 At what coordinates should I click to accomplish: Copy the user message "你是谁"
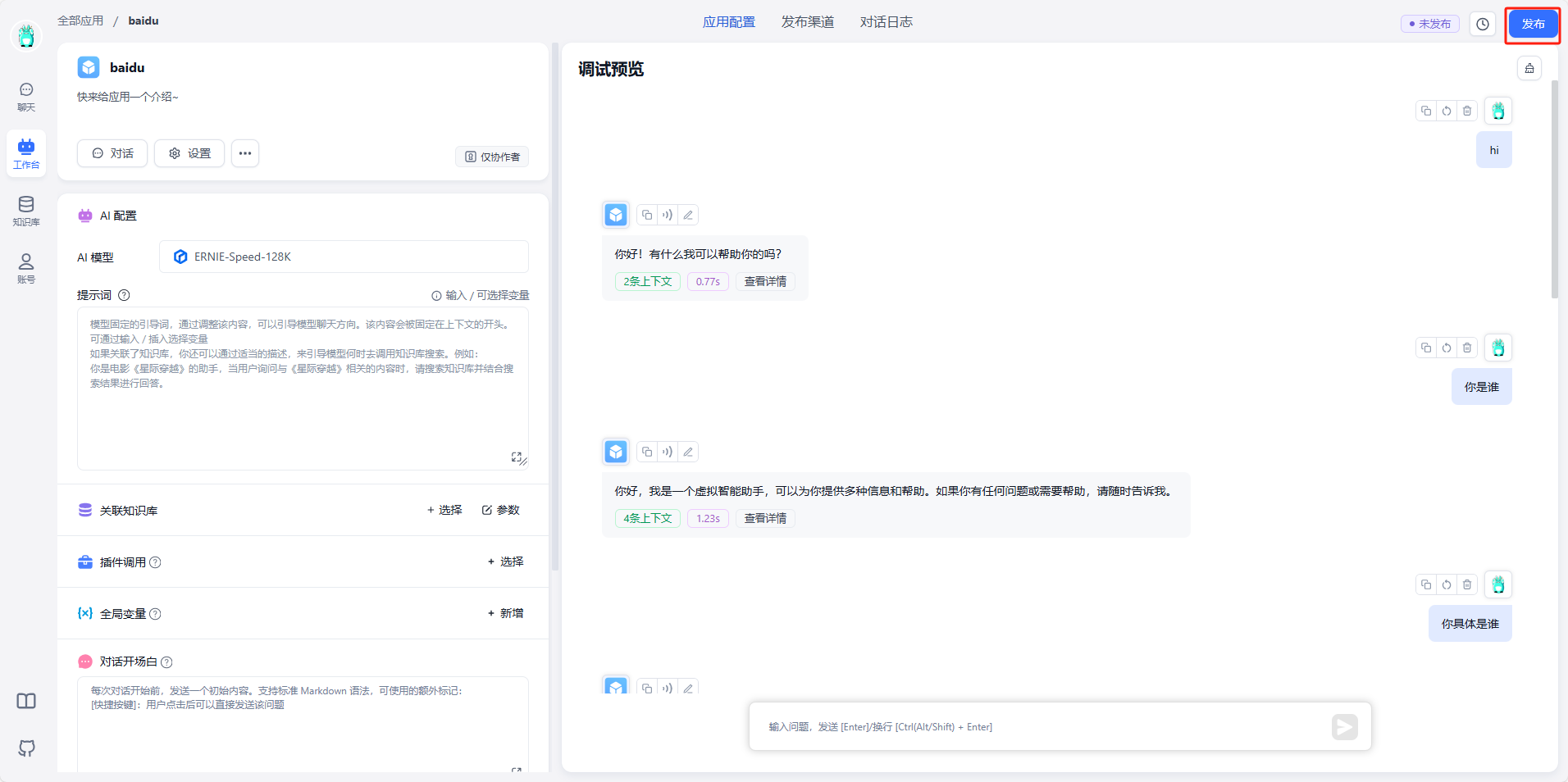click(x=1426, y=348)
